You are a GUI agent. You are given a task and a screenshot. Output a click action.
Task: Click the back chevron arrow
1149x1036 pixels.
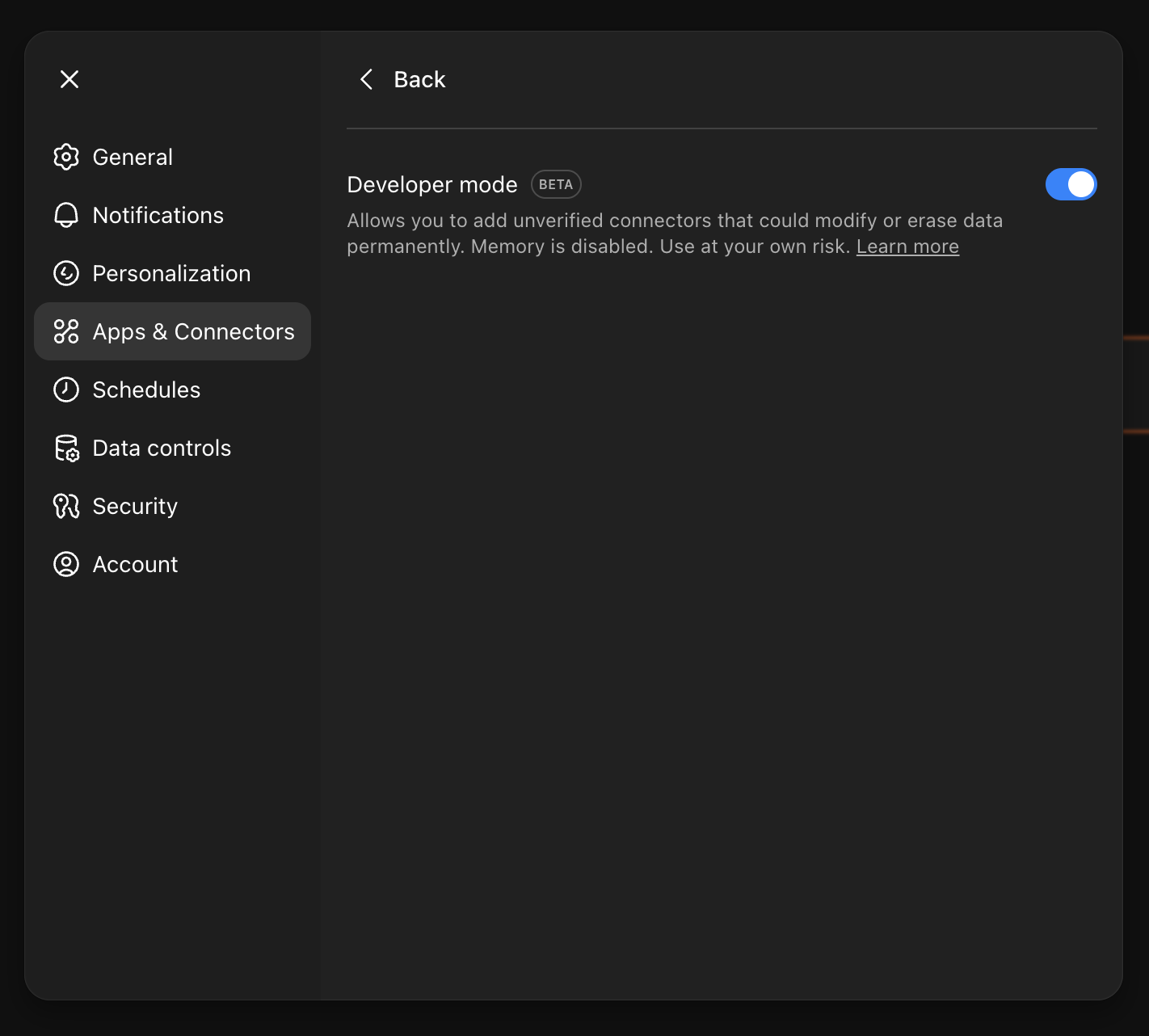(367, 79)
